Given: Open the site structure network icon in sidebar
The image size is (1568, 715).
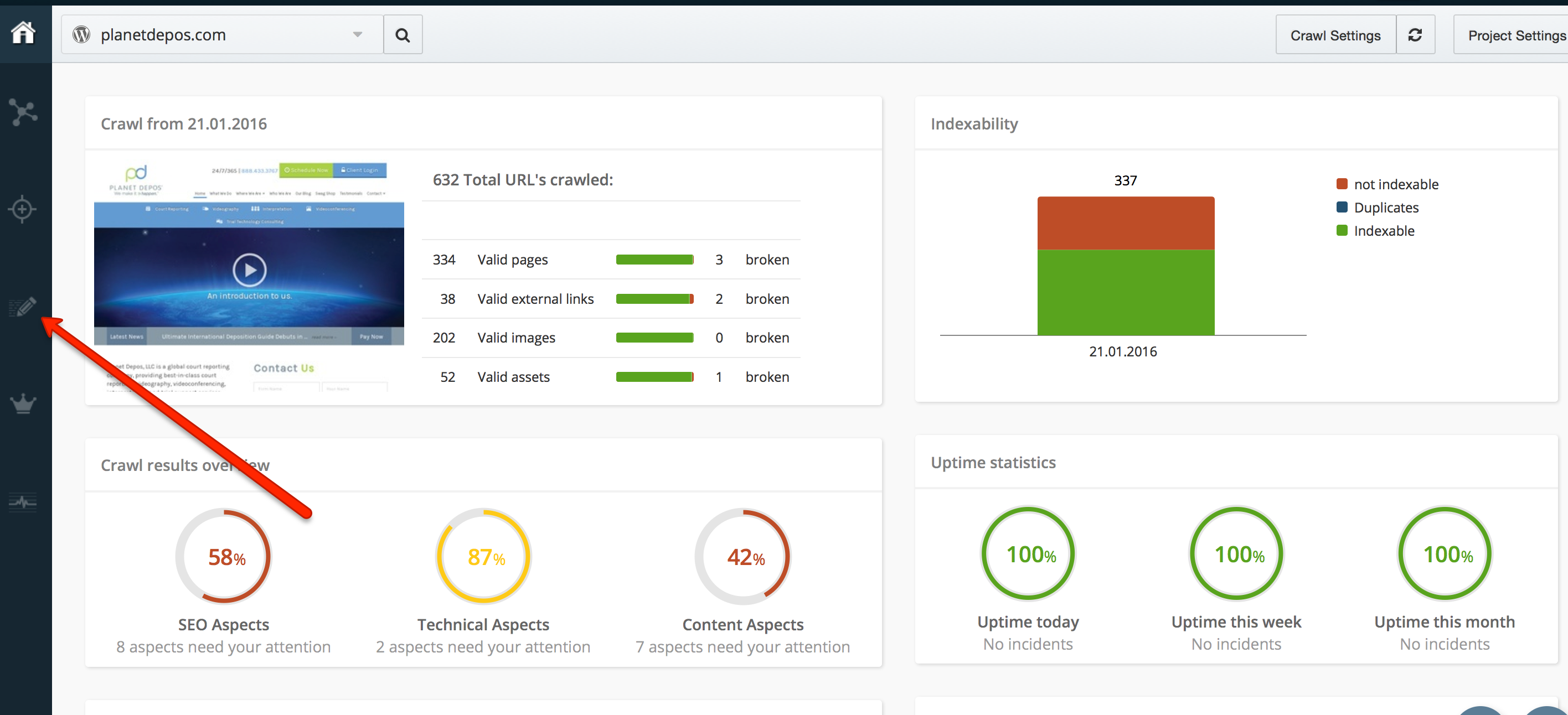Looking at the screenshot, I should click(23, 112).
